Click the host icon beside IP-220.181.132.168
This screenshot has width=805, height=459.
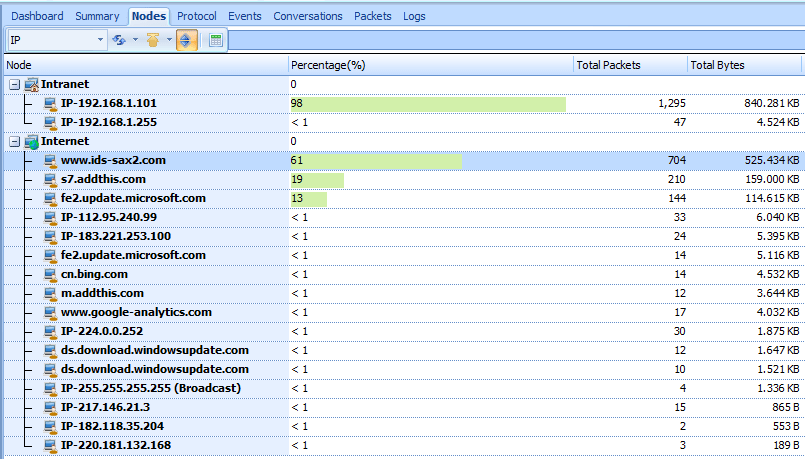(50, 446)
